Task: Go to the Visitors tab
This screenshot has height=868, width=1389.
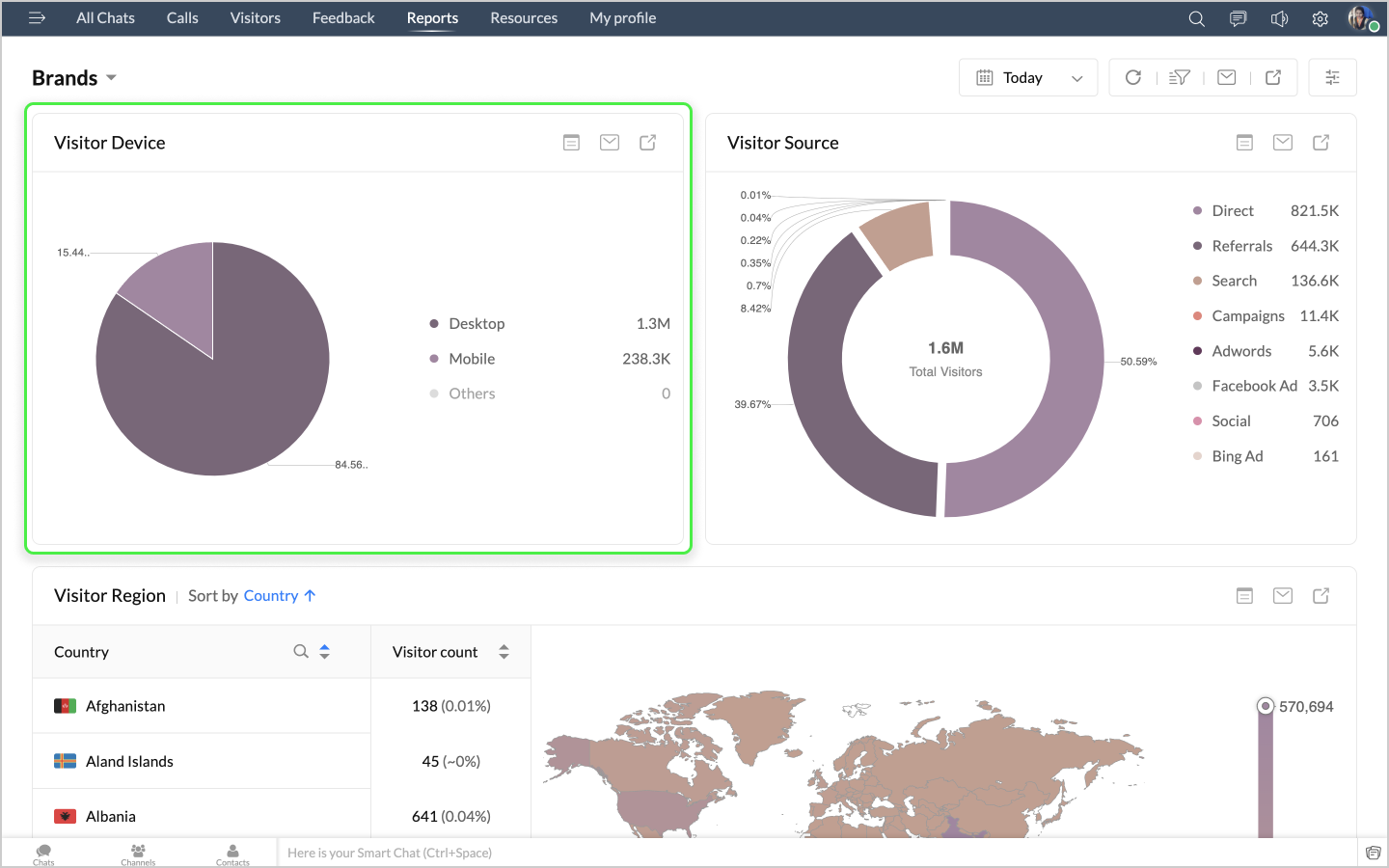Action: (255, 18)
